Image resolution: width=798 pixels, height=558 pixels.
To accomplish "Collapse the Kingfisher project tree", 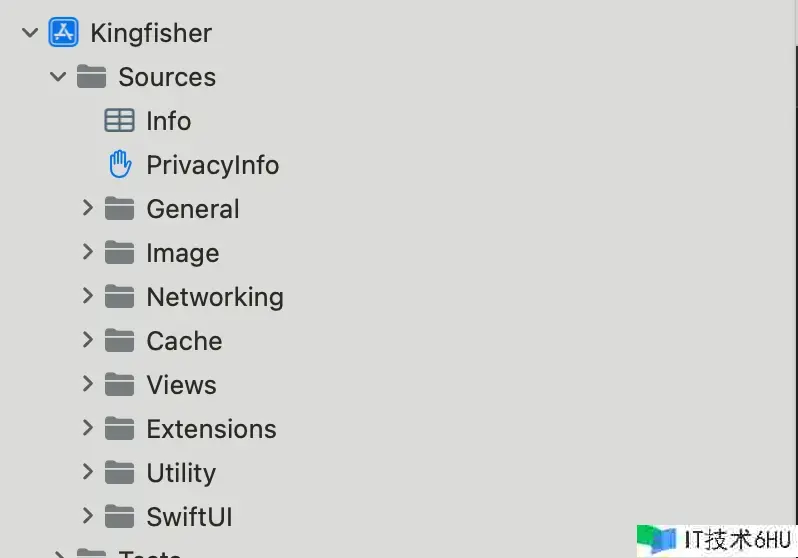I will [x=30, y=33].
